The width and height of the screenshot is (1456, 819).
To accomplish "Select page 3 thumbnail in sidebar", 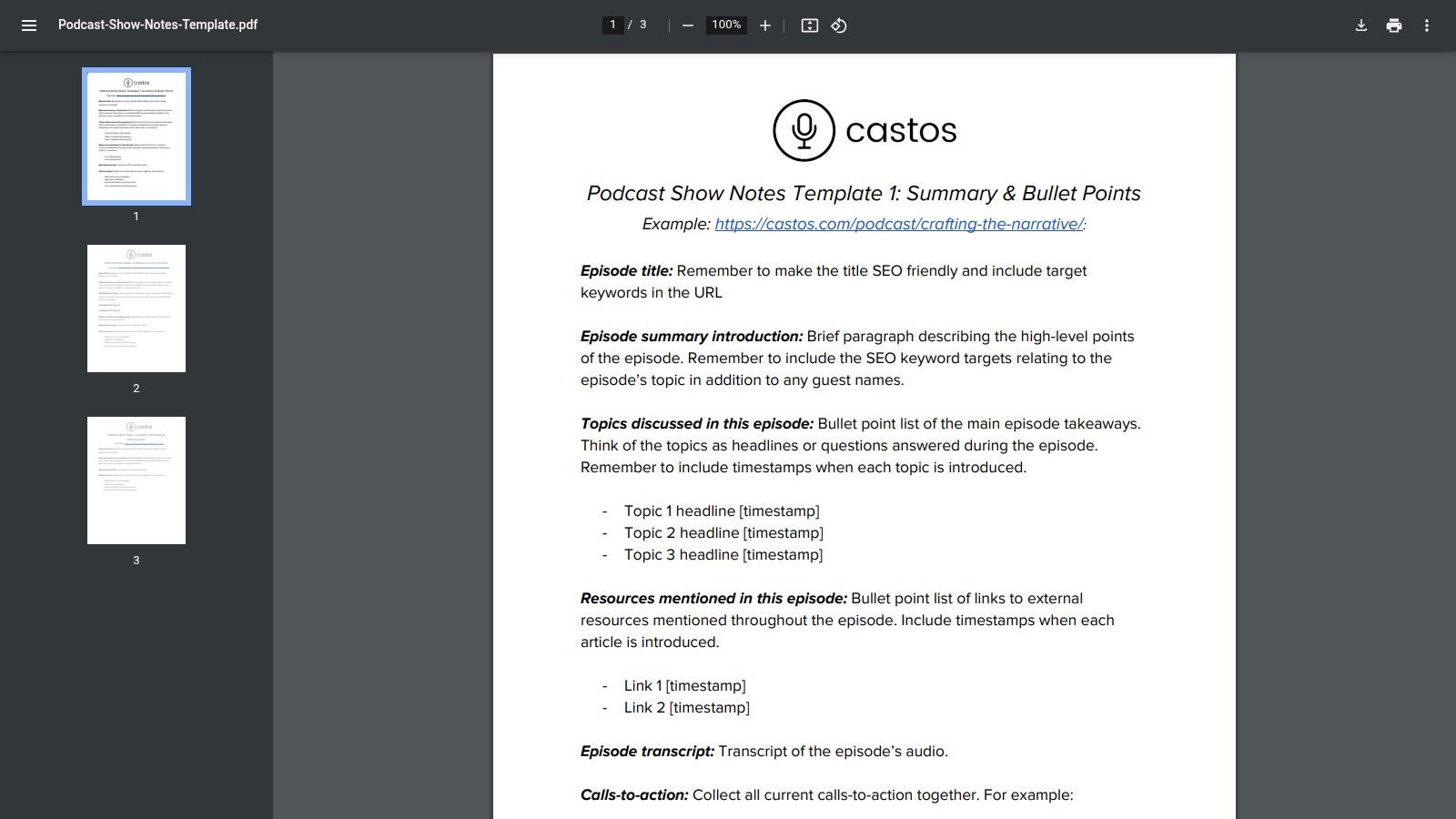I will [136, 480].
